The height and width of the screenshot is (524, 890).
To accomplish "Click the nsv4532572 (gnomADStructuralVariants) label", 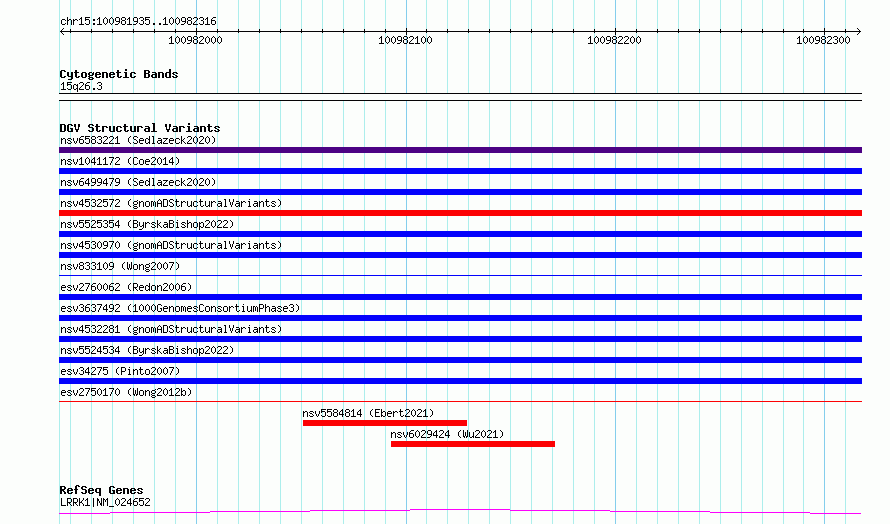I will tap(171, 203).
